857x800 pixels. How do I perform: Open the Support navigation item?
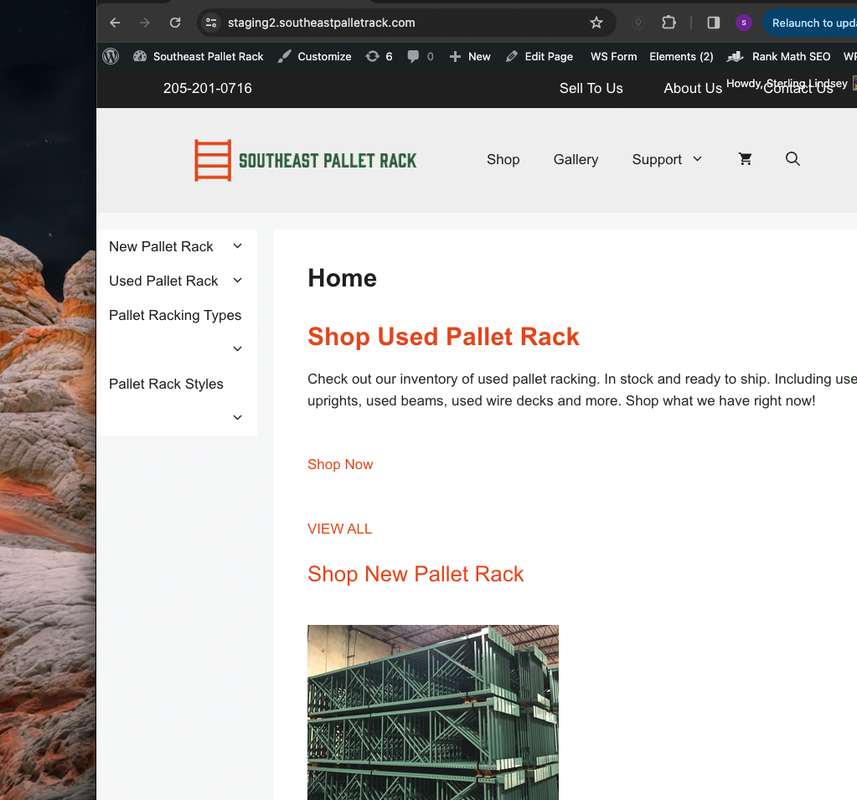click(656, 160)
